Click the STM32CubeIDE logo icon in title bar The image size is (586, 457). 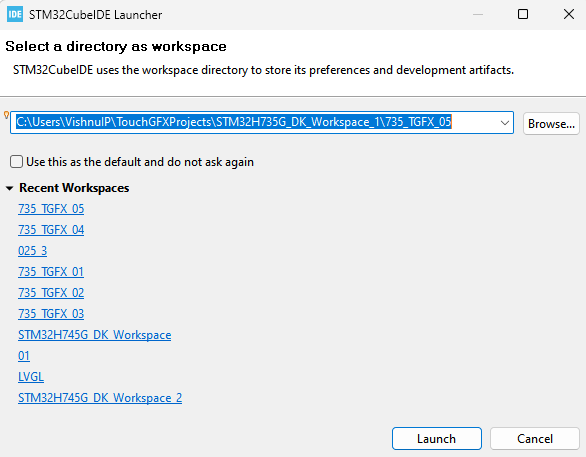click(x=15, y=15)
